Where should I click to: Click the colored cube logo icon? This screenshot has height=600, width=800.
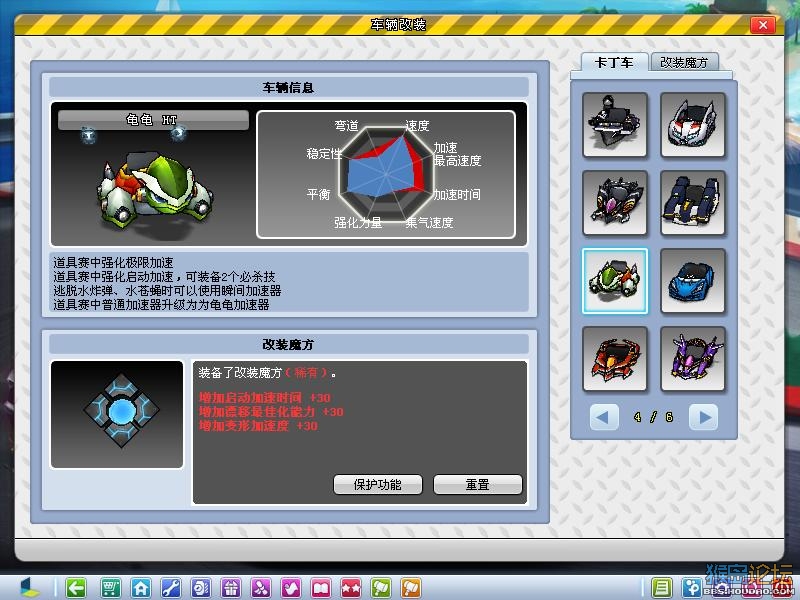tap(30, 588)
